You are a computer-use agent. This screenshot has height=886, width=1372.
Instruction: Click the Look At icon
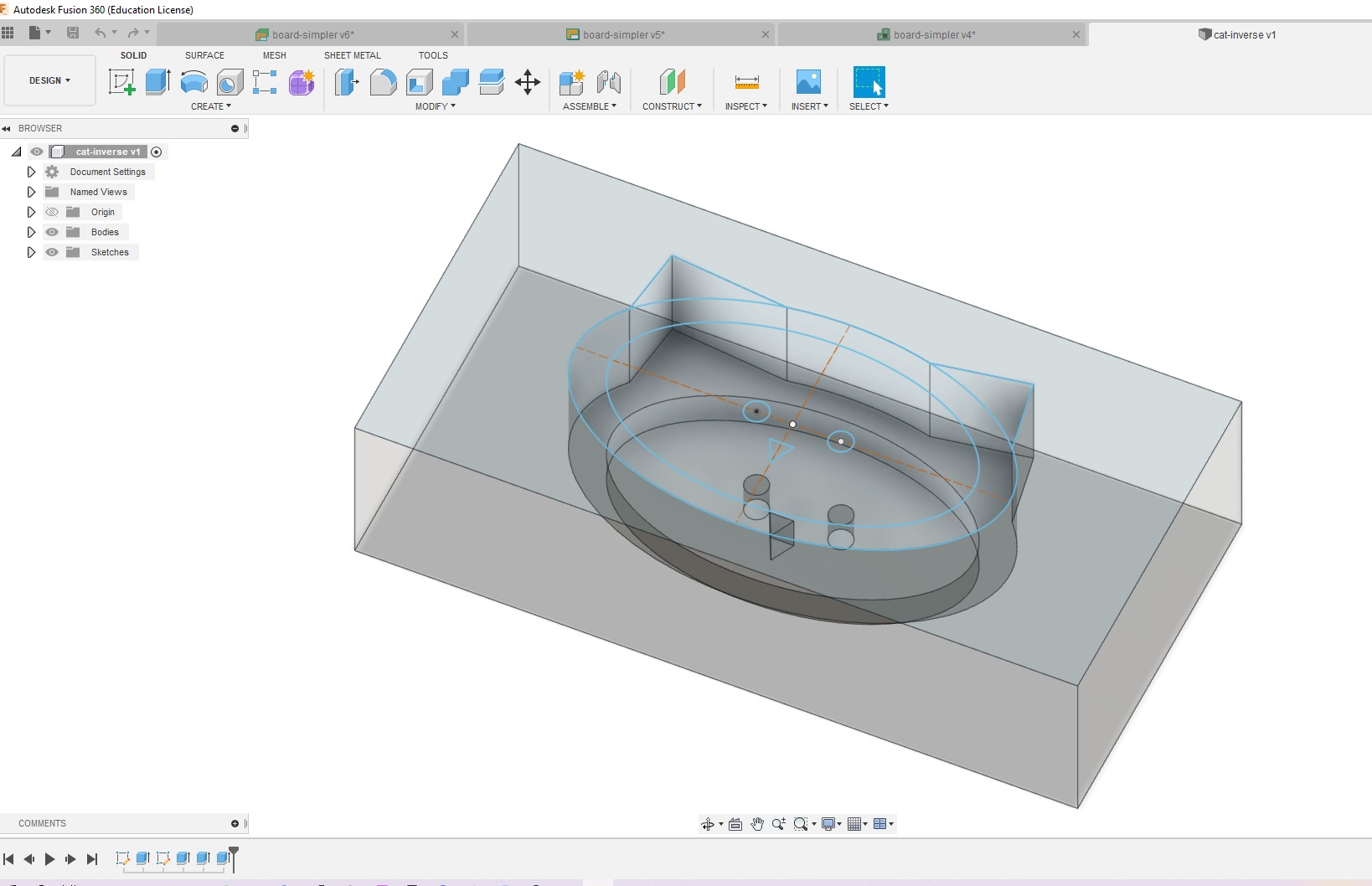[x=735, y=824]
